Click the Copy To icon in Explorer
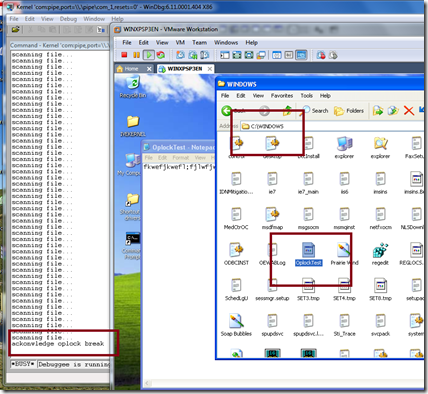Image resolution: width=428 pixels, height=394 pixels. (393, 111)
